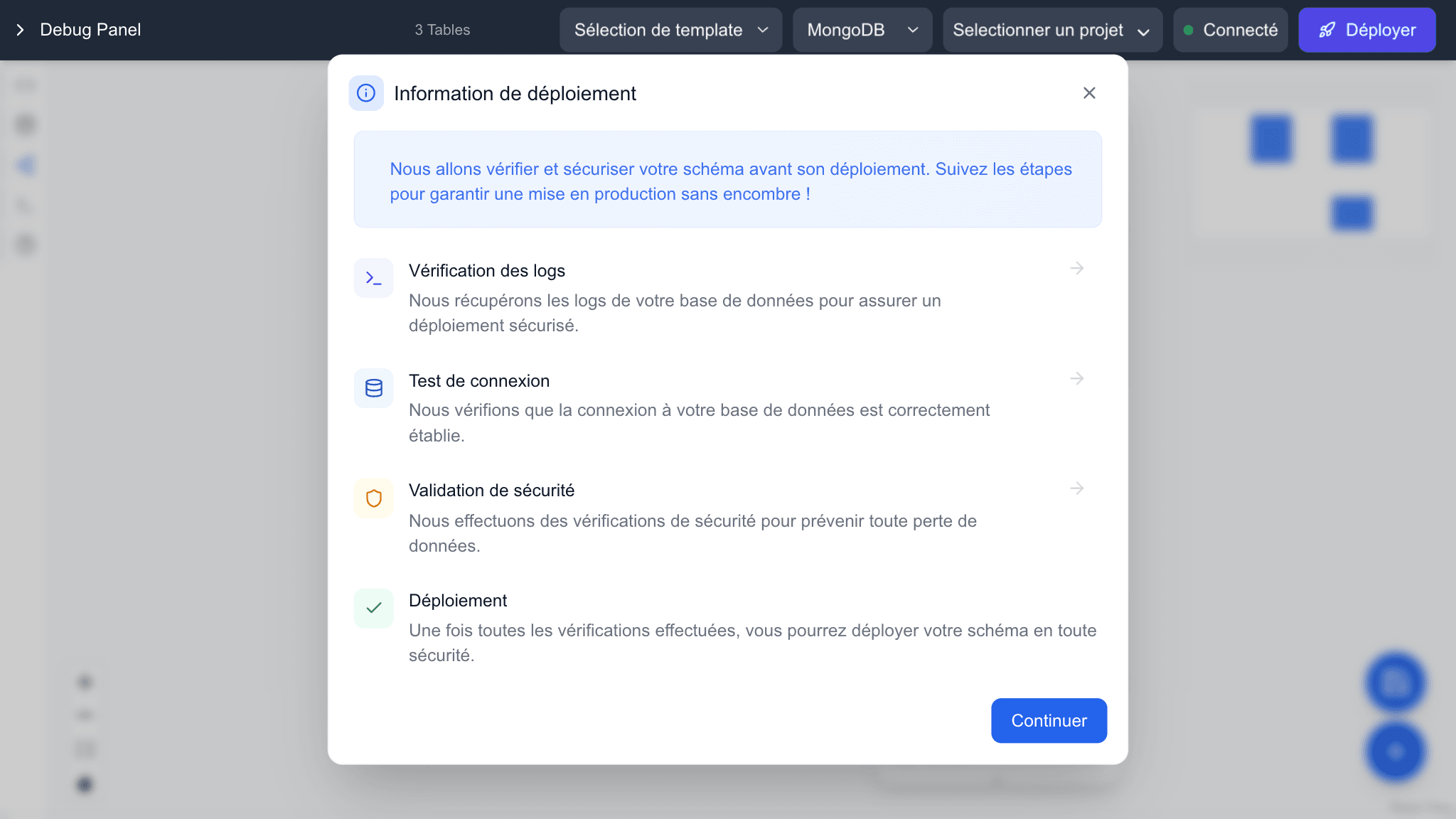Expand the panel using the chevron before Debug Panel
This screenshot has height=819, width=1456.
tap(20, 30)
